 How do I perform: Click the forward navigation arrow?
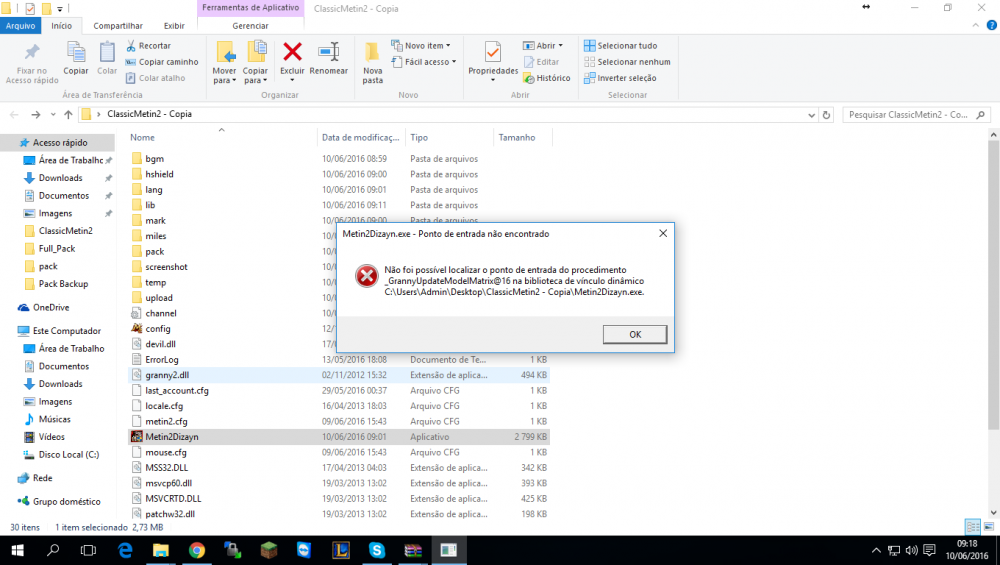pos(36,115)
